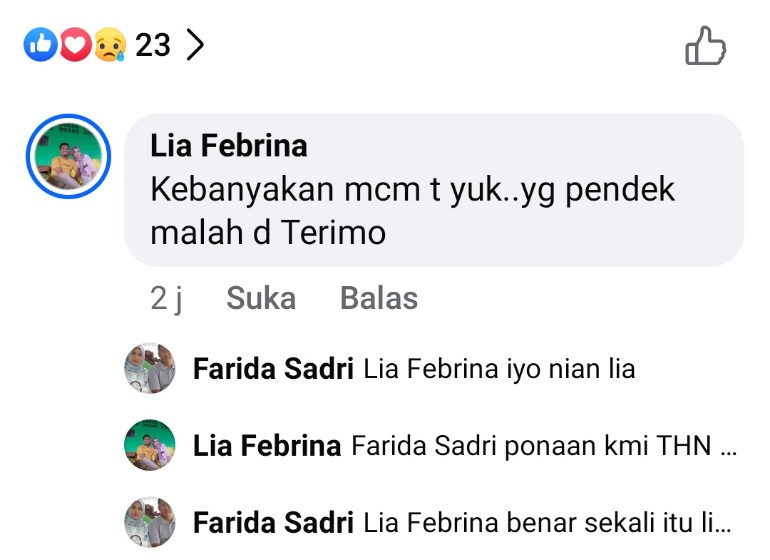Open the reactions list chevron arrow
770x560 pixels.
195,45
